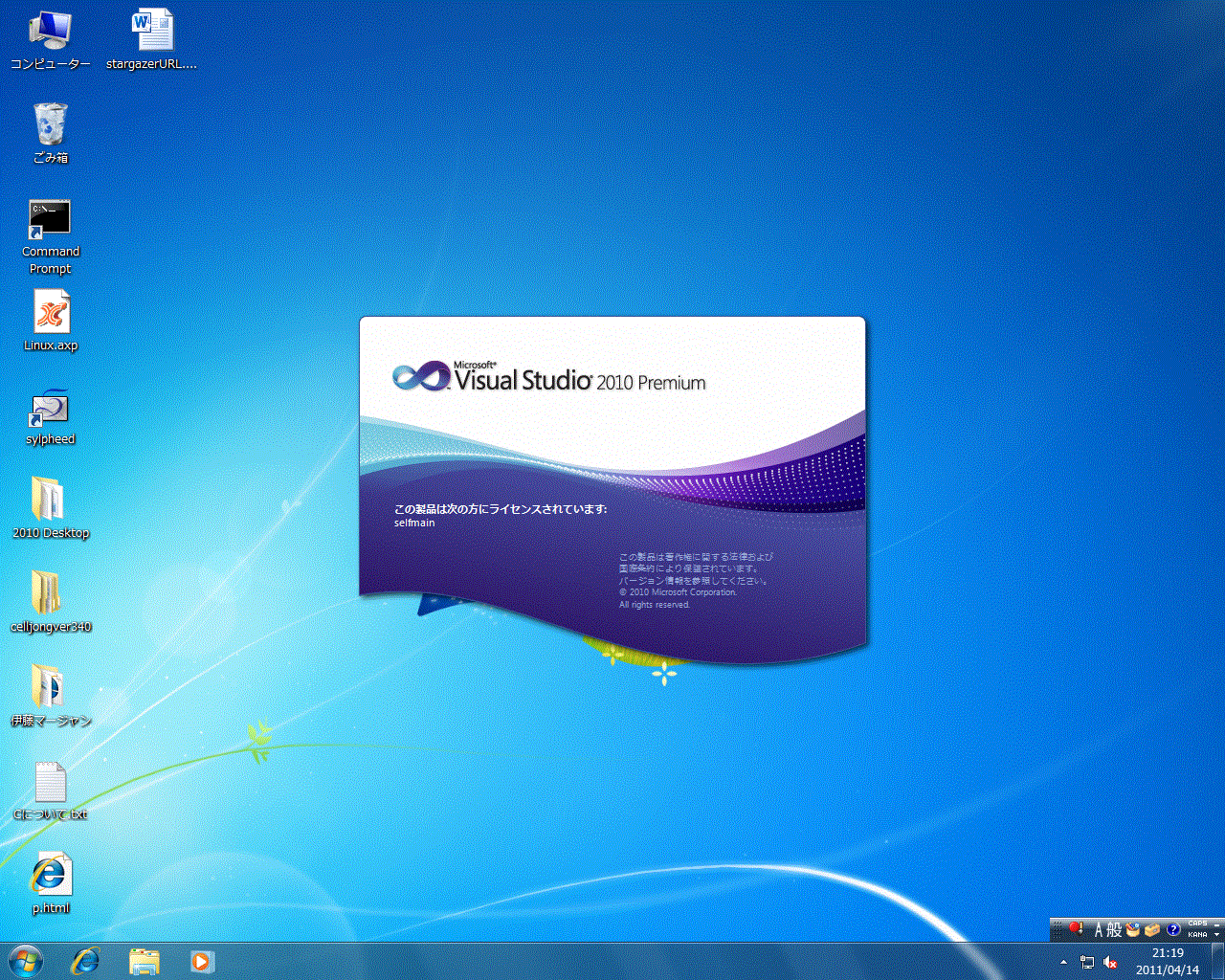Viewport: 1225px width, 980px height.
Task: Select the 伊藤マージャン folder icon
Action: (51, 696)
